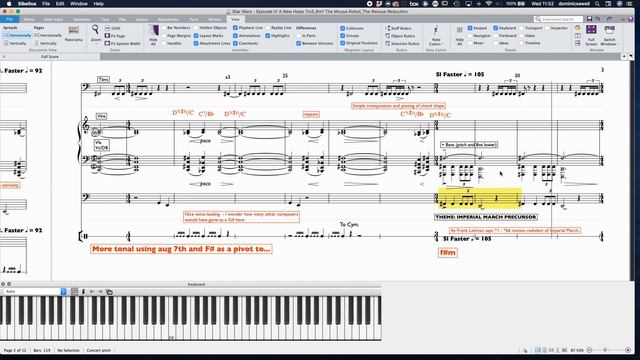640x360 pixels.
Task: Select the Panorama view icon
Action: coord(73,33)
